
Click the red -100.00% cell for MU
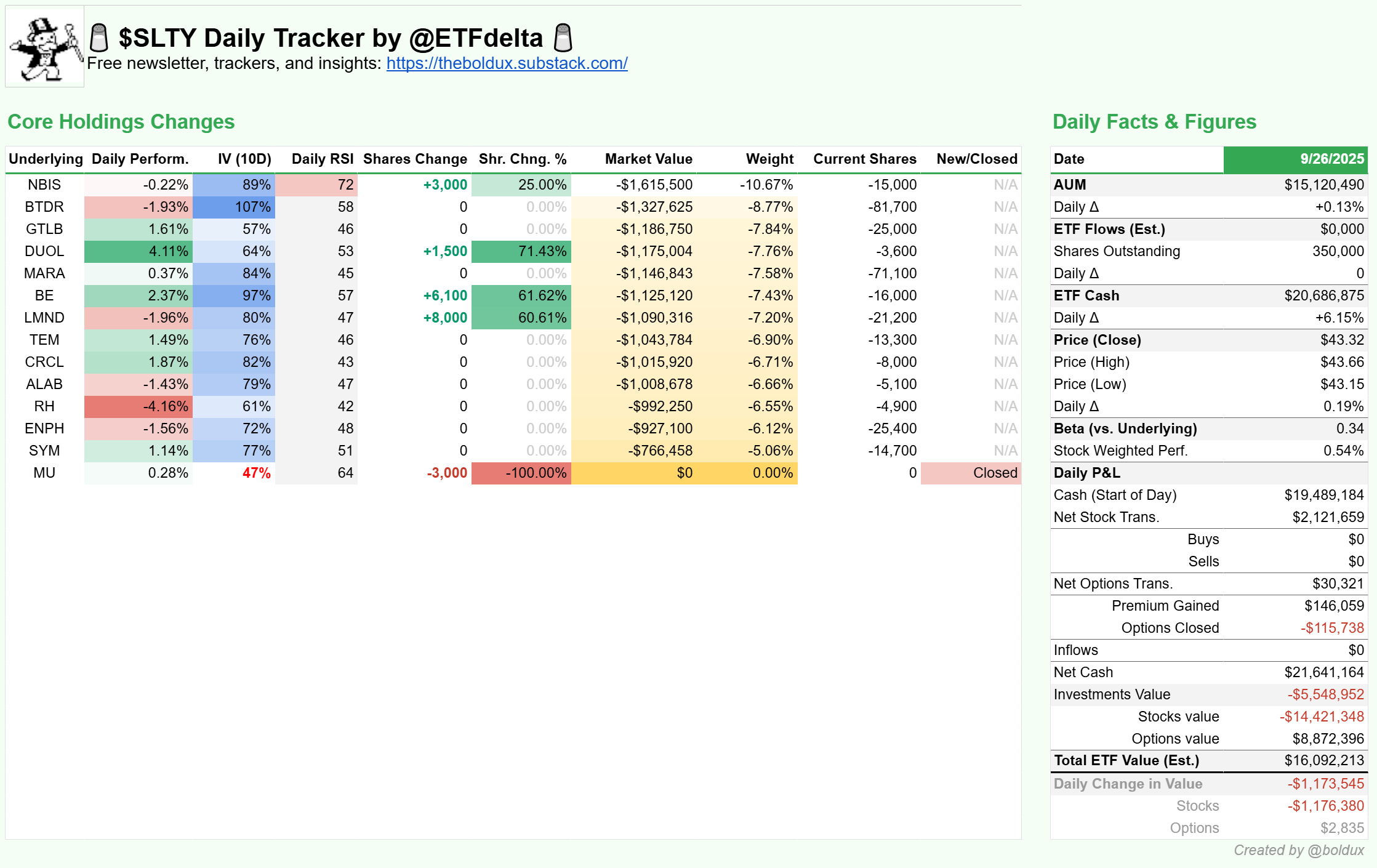pyautogui.click(x=521, y=473)
